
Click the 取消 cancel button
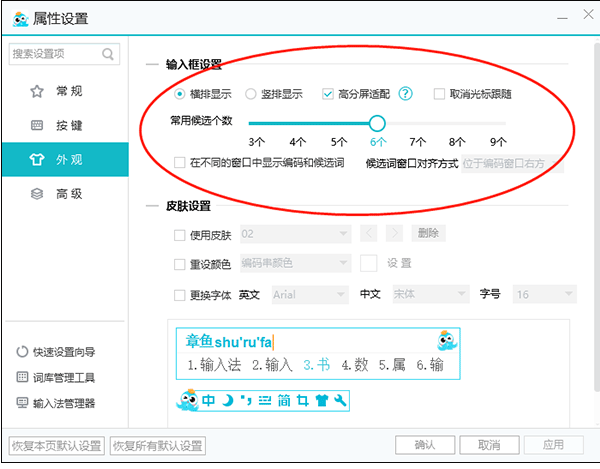489,445
